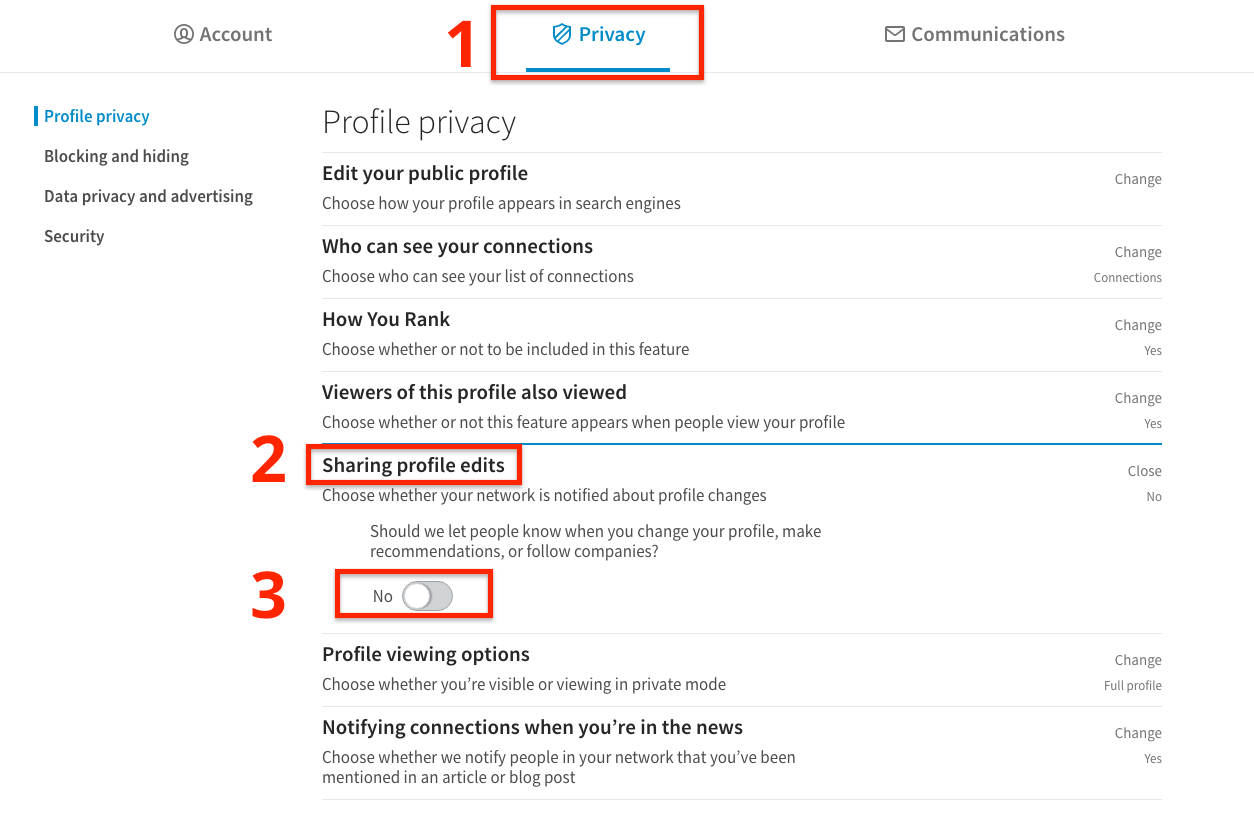Viewport: 1254px width, 817px height.
Task: Click the Sharing profile edits heading
Action: coord(413,465)
